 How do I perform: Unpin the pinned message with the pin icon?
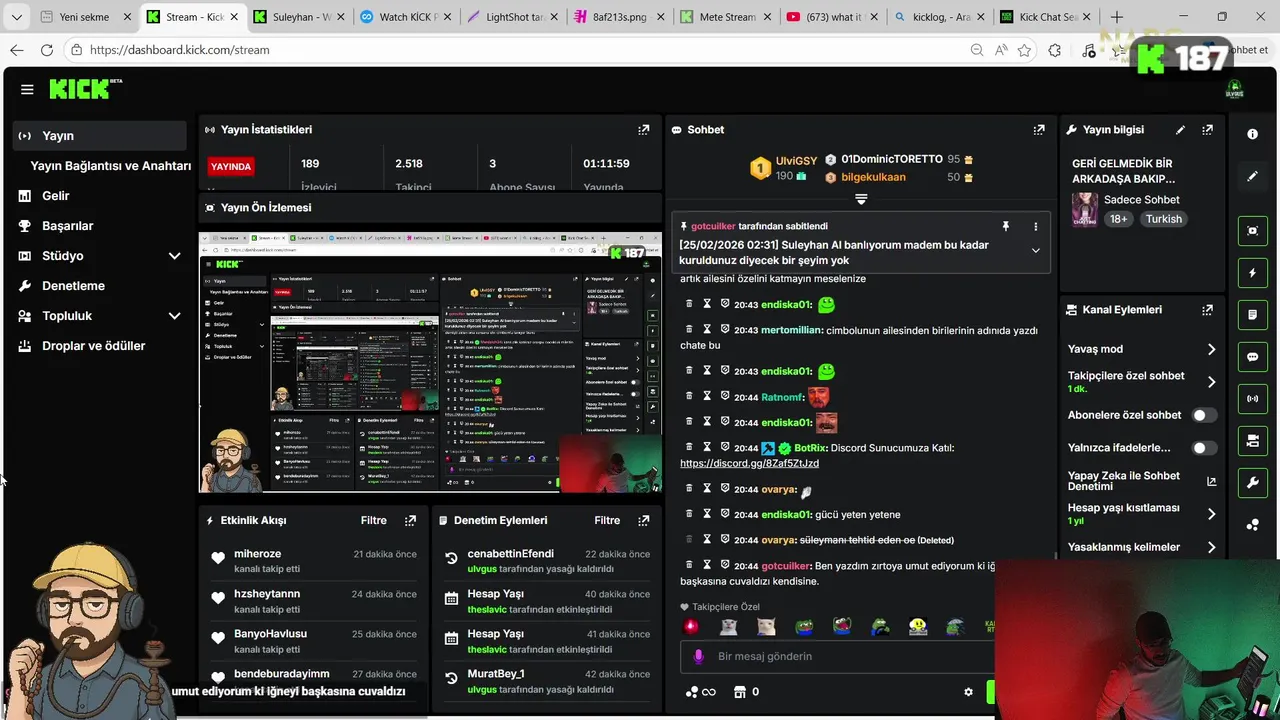tap(1006, 227)
